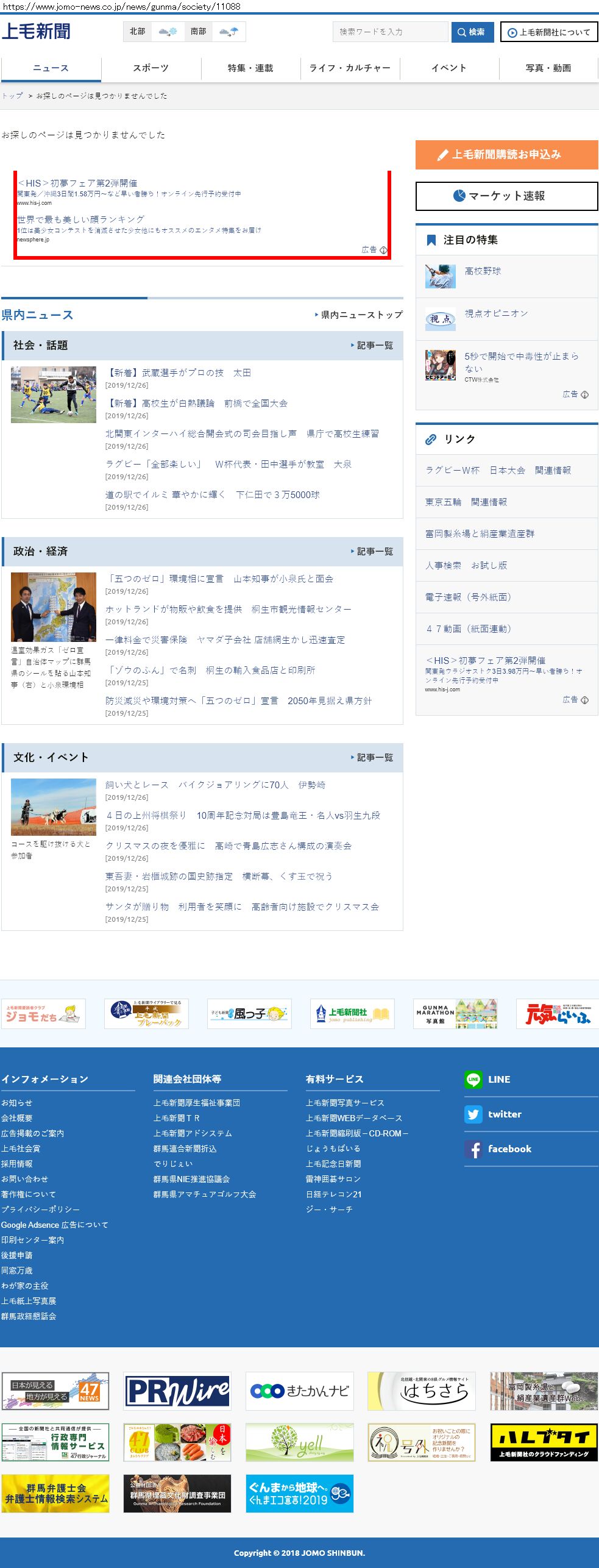Open the ライフ・カルチャー menu tab
This screenshot has height=1568, width=599.
coord(350,68)
